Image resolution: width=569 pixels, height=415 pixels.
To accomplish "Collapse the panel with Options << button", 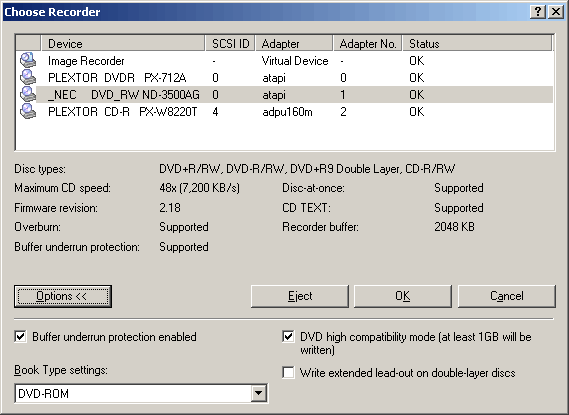I will (x=63, y=296).
